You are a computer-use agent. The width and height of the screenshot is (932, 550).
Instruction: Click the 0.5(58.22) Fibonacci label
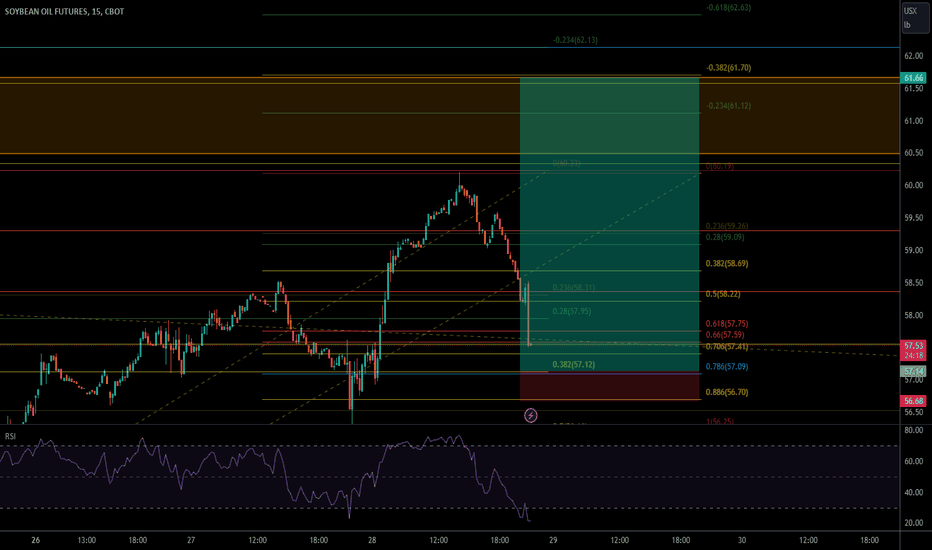click(723, 294)
